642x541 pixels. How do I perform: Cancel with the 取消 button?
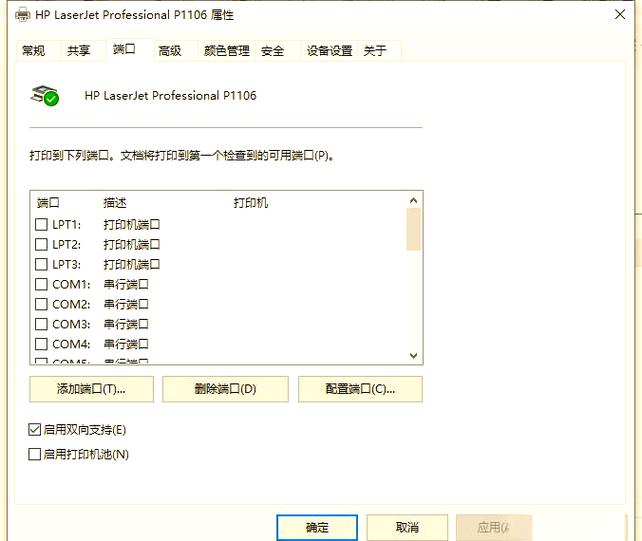click(407, 527)
